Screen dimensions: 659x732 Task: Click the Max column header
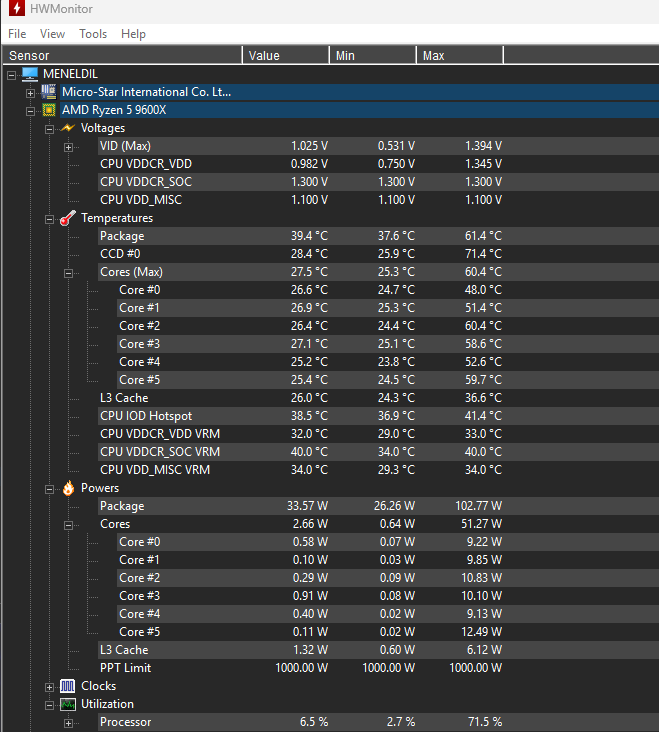point(460,55)
